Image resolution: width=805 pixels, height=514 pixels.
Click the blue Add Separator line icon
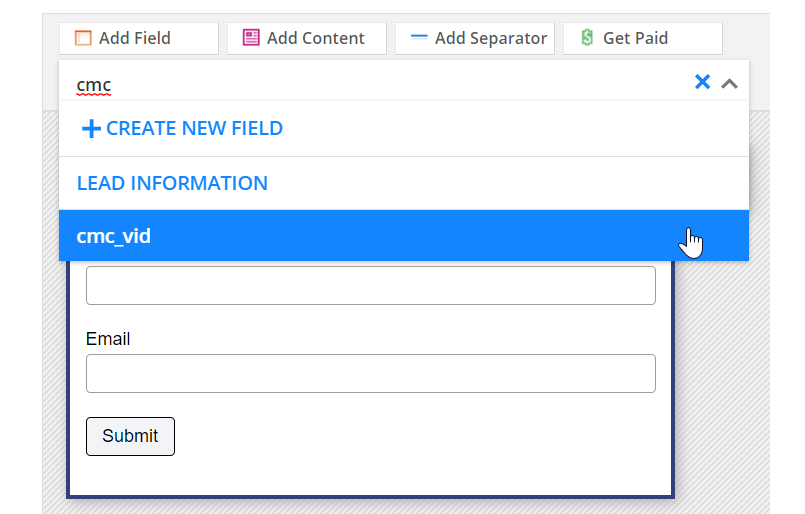[419, 38]
